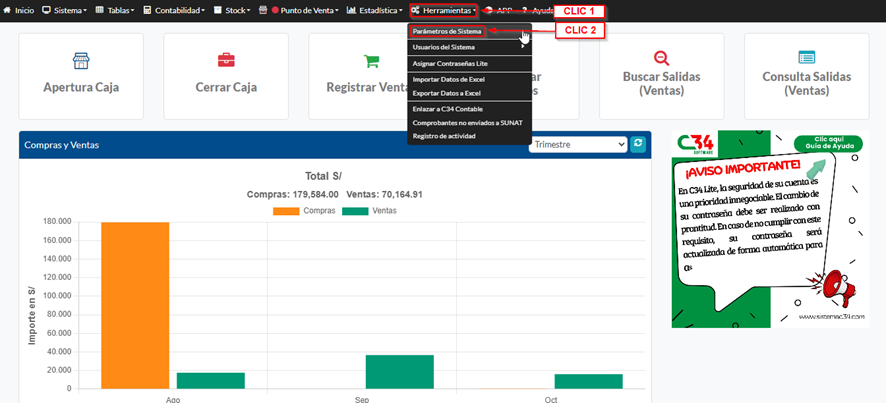The width and height of the screenshot is (886, 403).
Task: Click the green cart Registrar Venta icon
Action: (x=371, y=59)
